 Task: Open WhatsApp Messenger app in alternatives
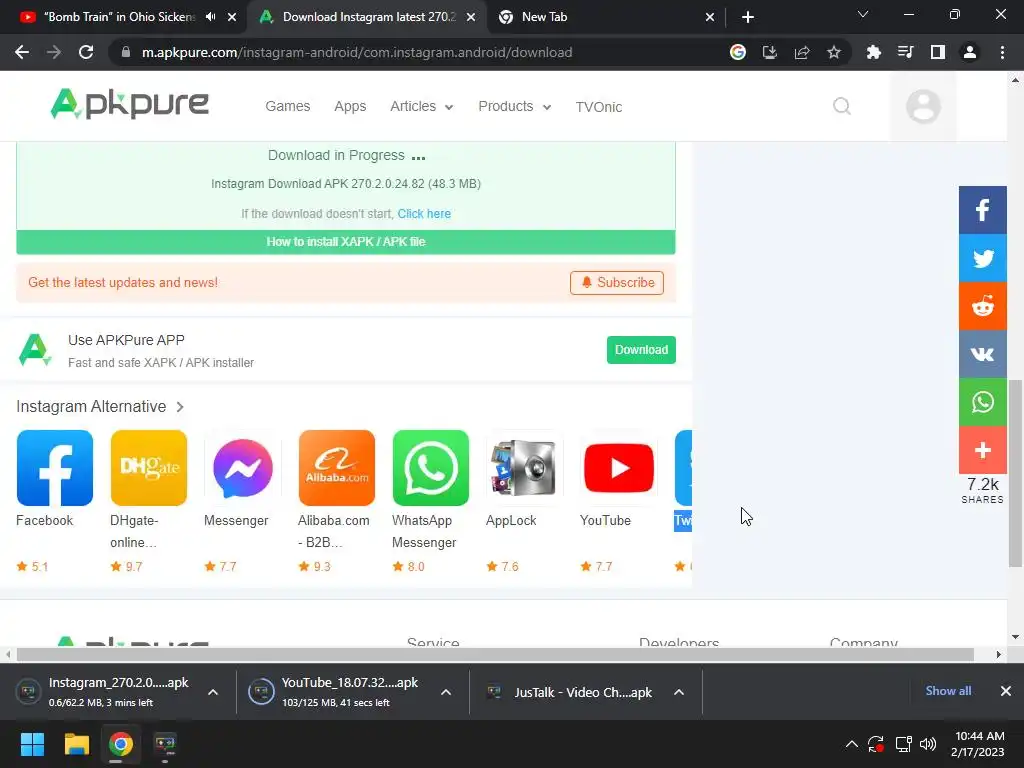click(x=430, y=468)
